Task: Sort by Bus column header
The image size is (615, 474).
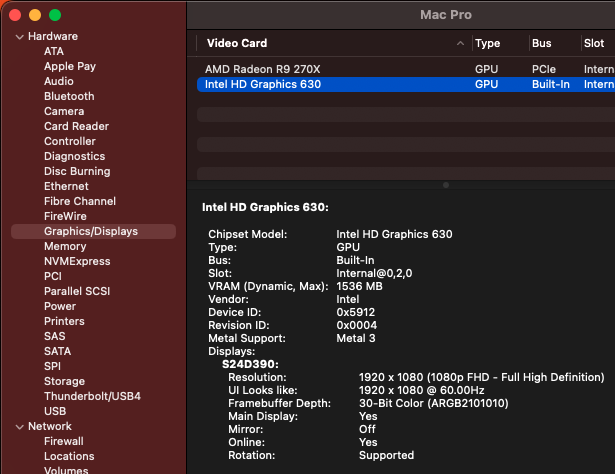Action: click(542, 43)
